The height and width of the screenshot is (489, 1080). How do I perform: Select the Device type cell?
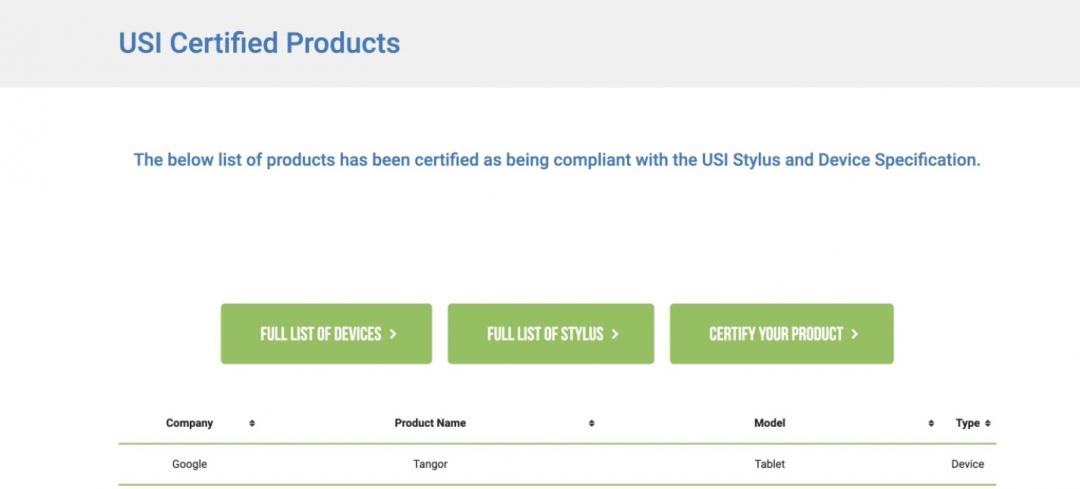point(967,464)
